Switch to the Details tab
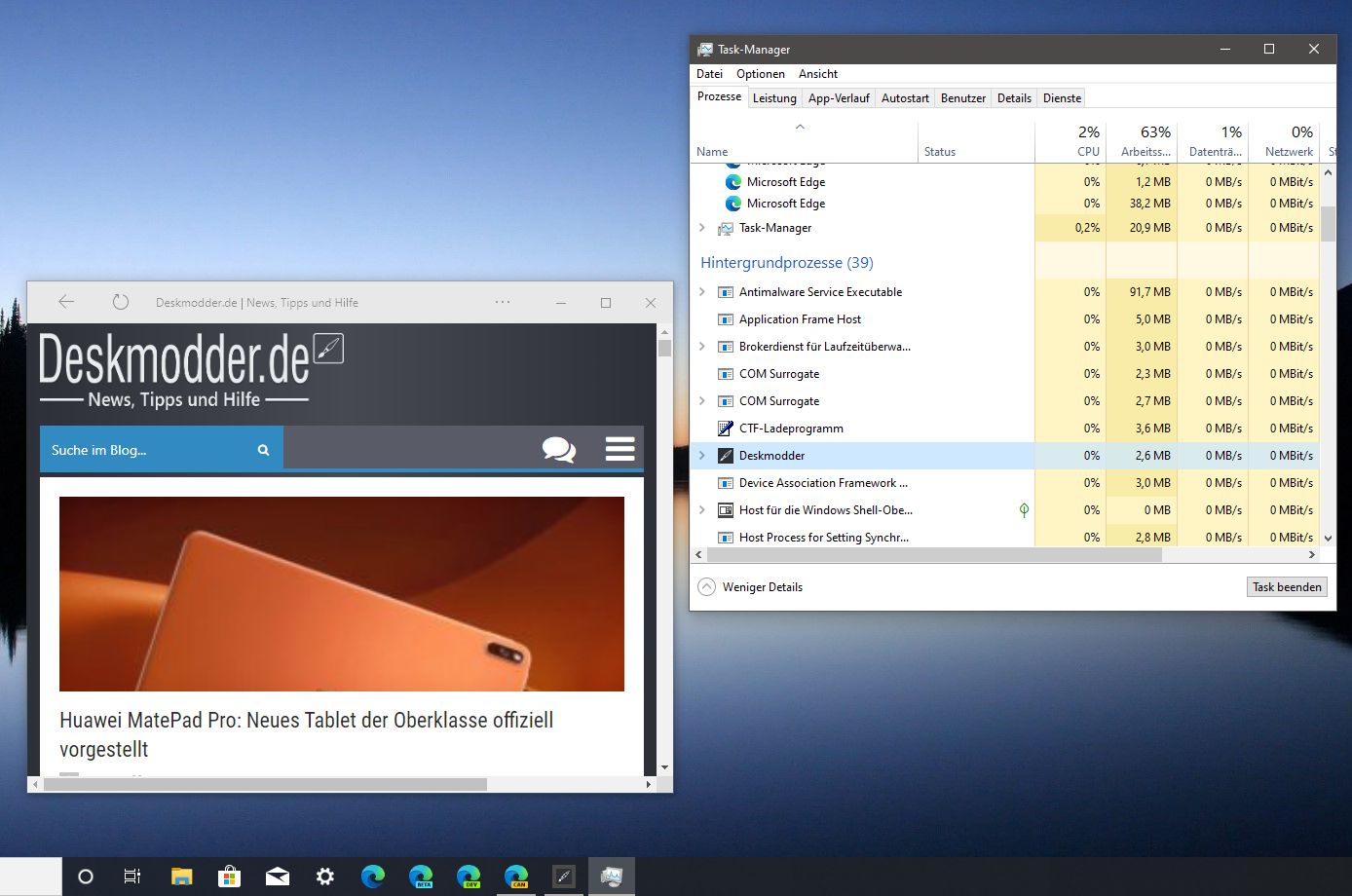Viewport: 1352px width, 896px height. point(1014,98)
